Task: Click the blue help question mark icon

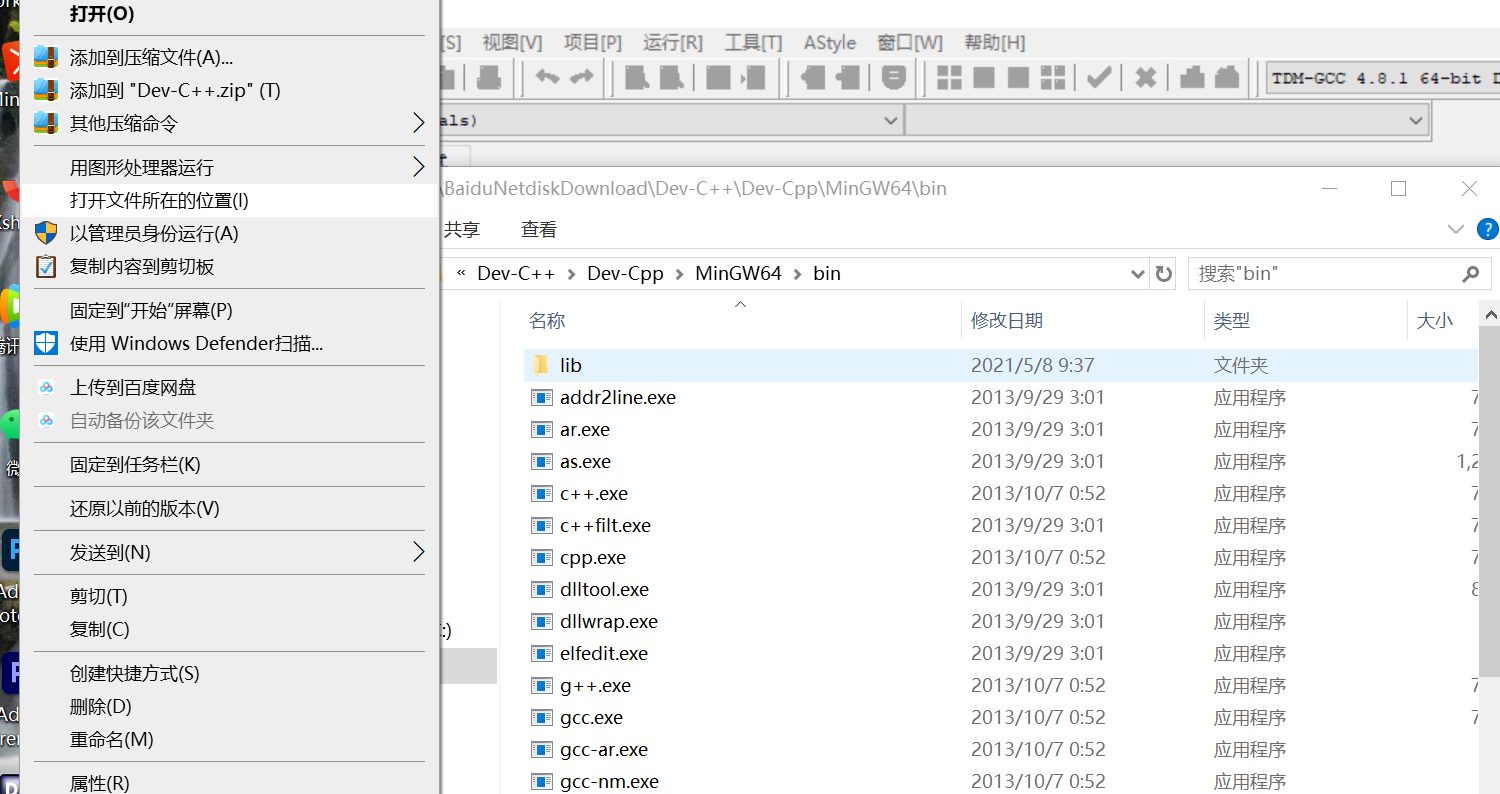Action: [1488, 229]
